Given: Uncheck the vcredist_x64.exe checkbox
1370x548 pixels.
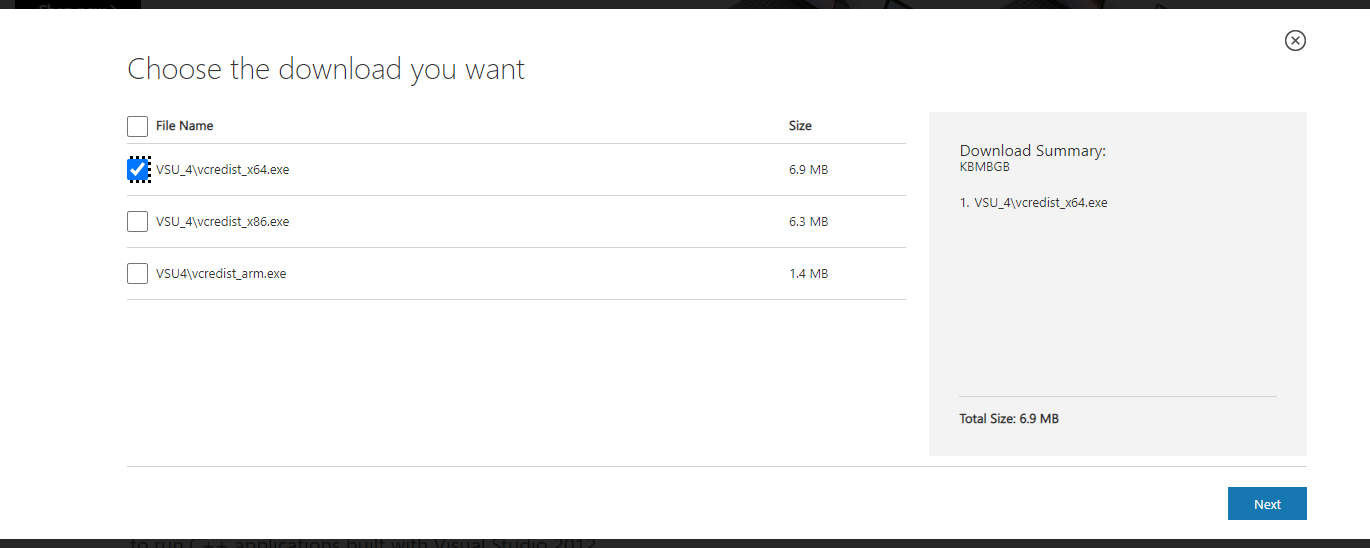Looking at the screenshot, I should (x=138, y=170).
